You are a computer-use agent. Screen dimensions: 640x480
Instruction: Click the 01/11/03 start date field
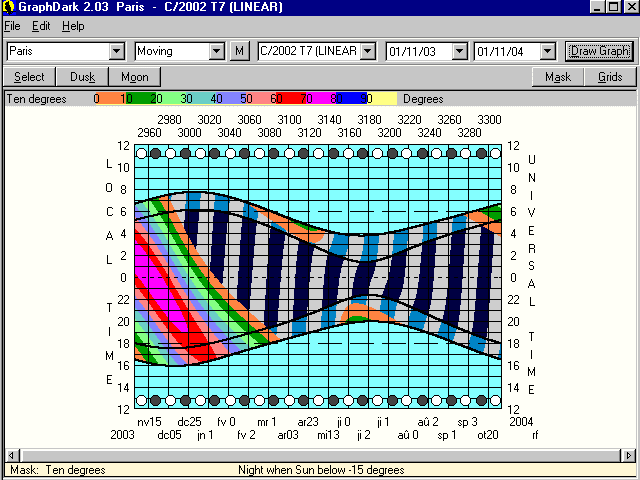click(x=420, y=51)
